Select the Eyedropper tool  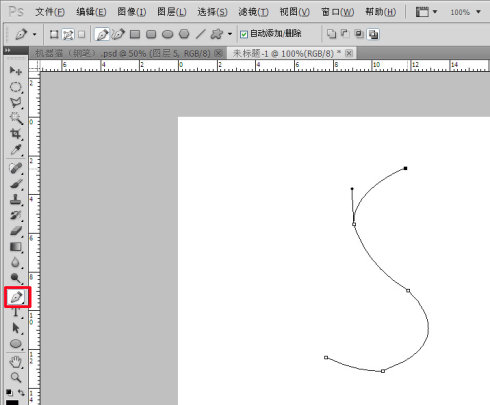[15, 150]
